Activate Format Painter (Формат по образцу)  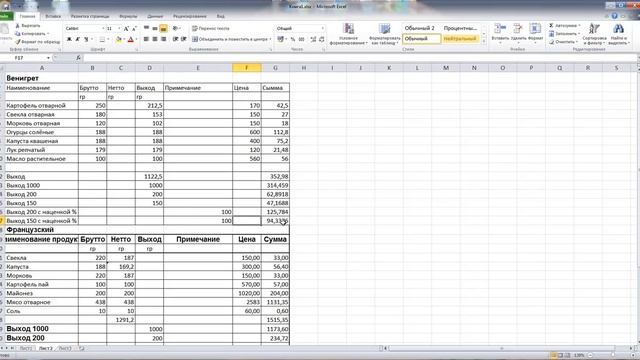(x=38, y=42)
